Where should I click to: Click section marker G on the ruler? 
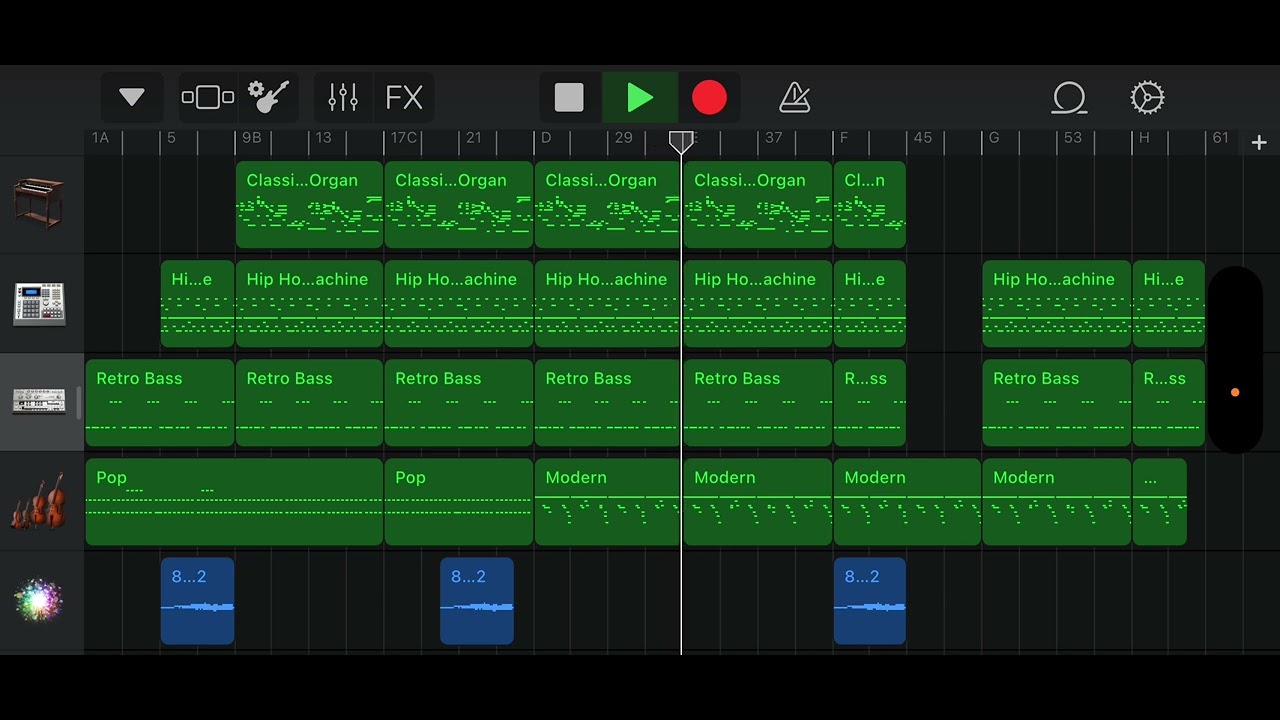[993, 138]
